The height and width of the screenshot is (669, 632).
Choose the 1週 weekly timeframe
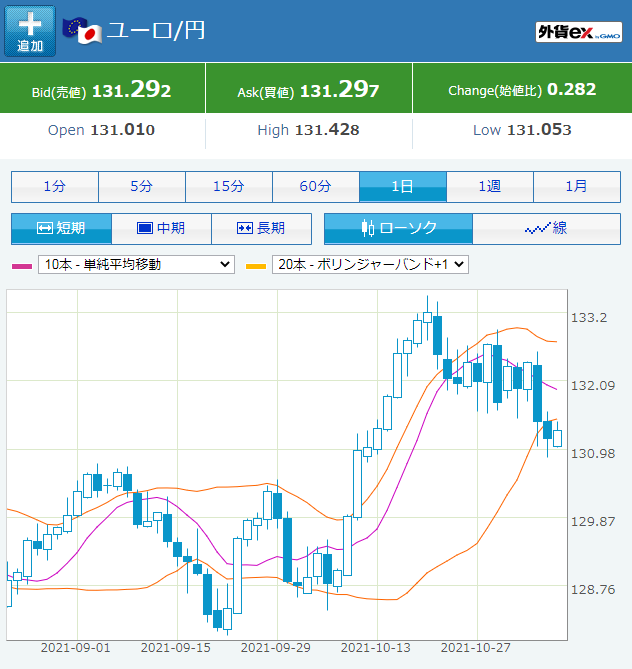490,186
